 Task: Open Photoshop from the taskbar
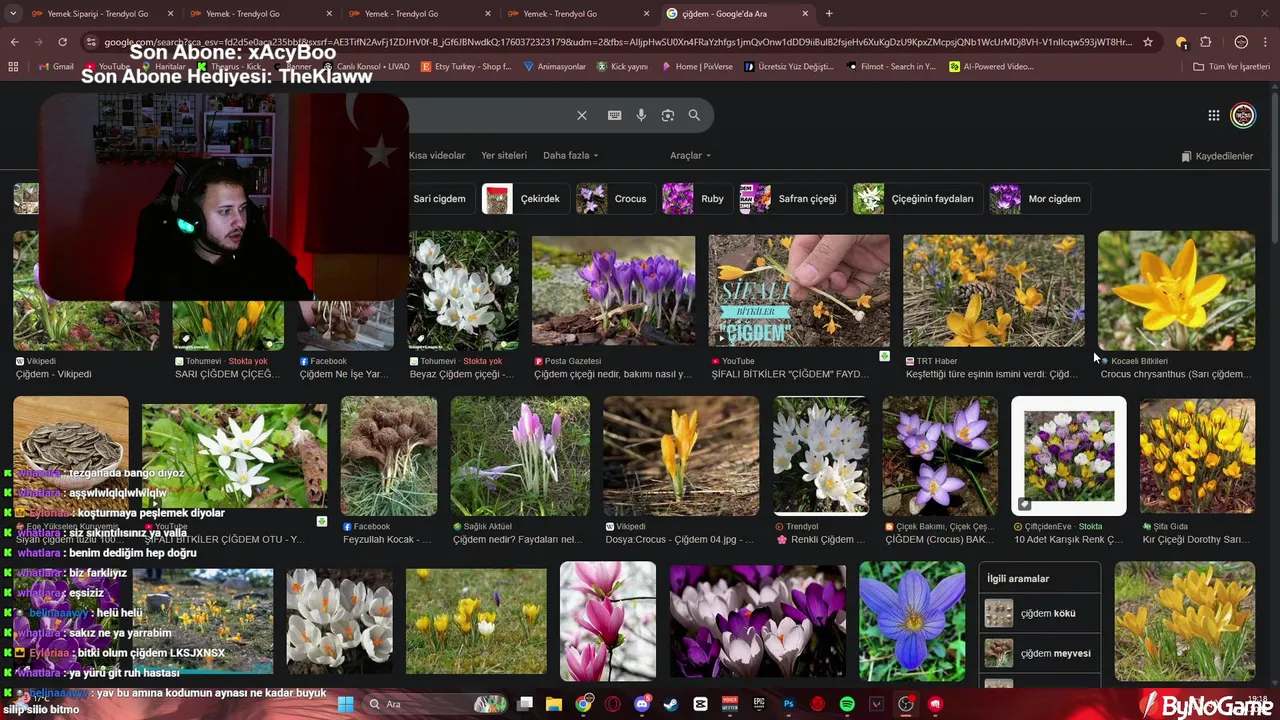[x=789, y=704]
